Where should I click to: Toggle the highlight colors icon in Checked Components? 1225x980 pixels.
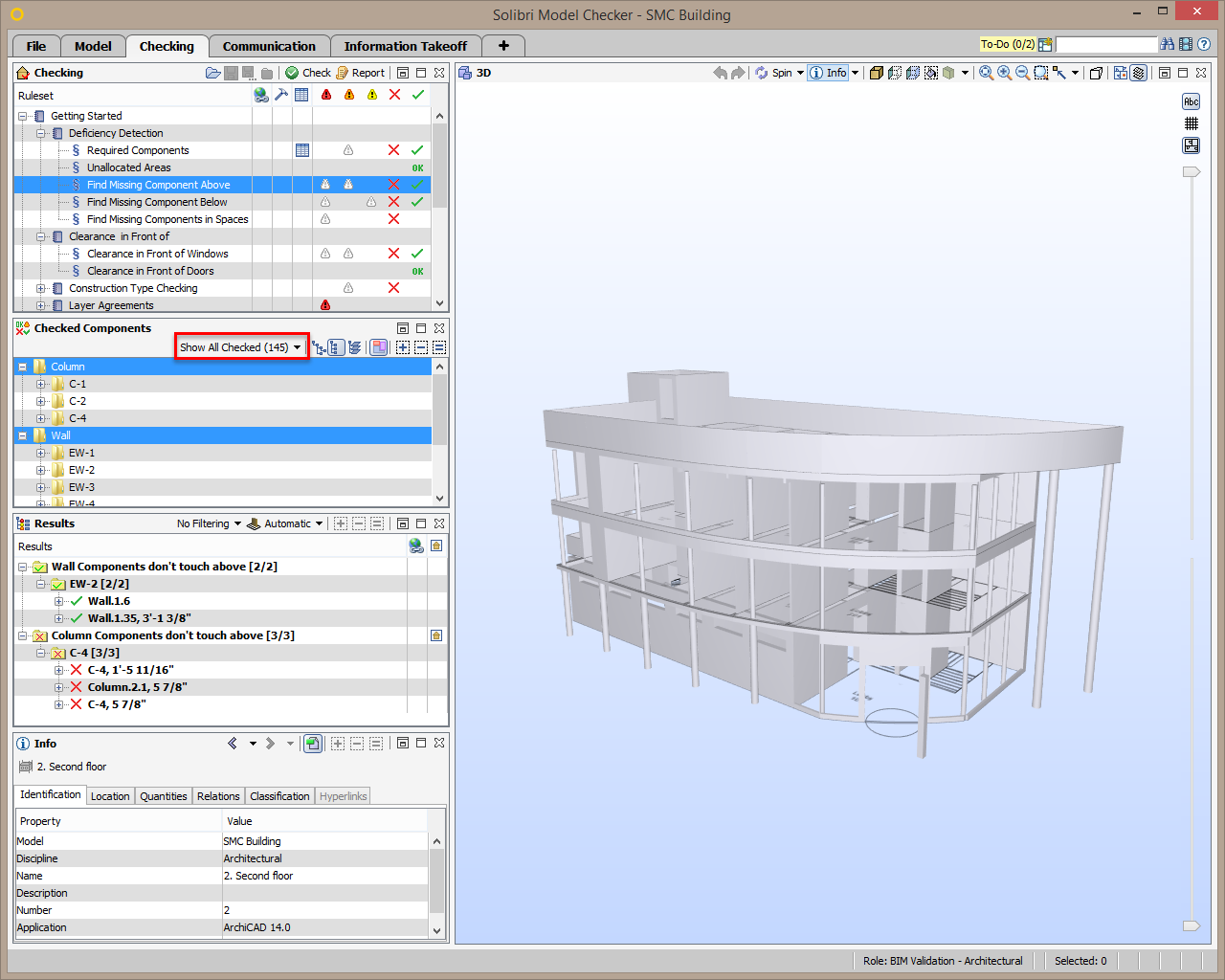coord(378,346)
